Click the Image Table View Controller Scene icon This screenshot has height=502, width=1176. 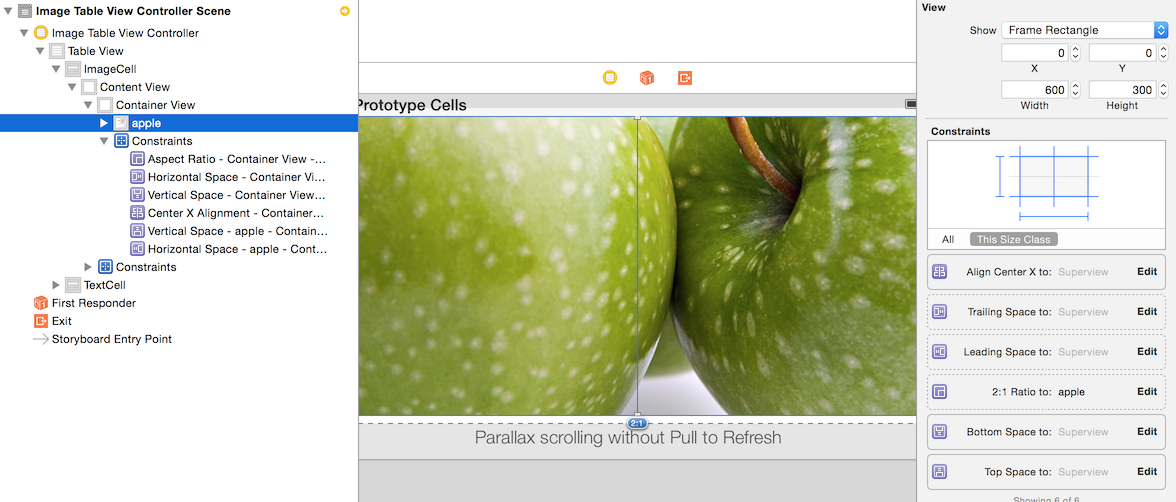pyautogui.click(x=25, y=11)
